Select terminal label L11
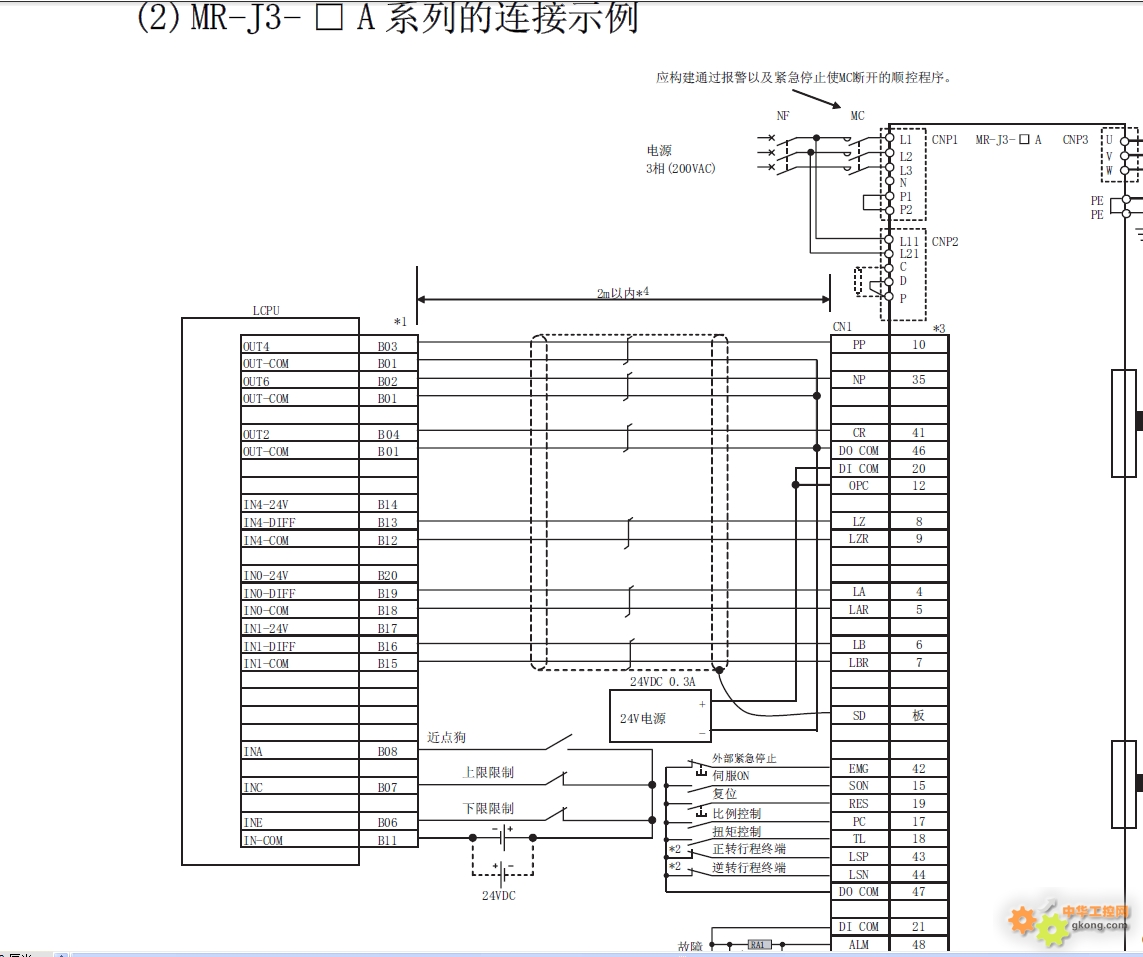 point(909,241)
